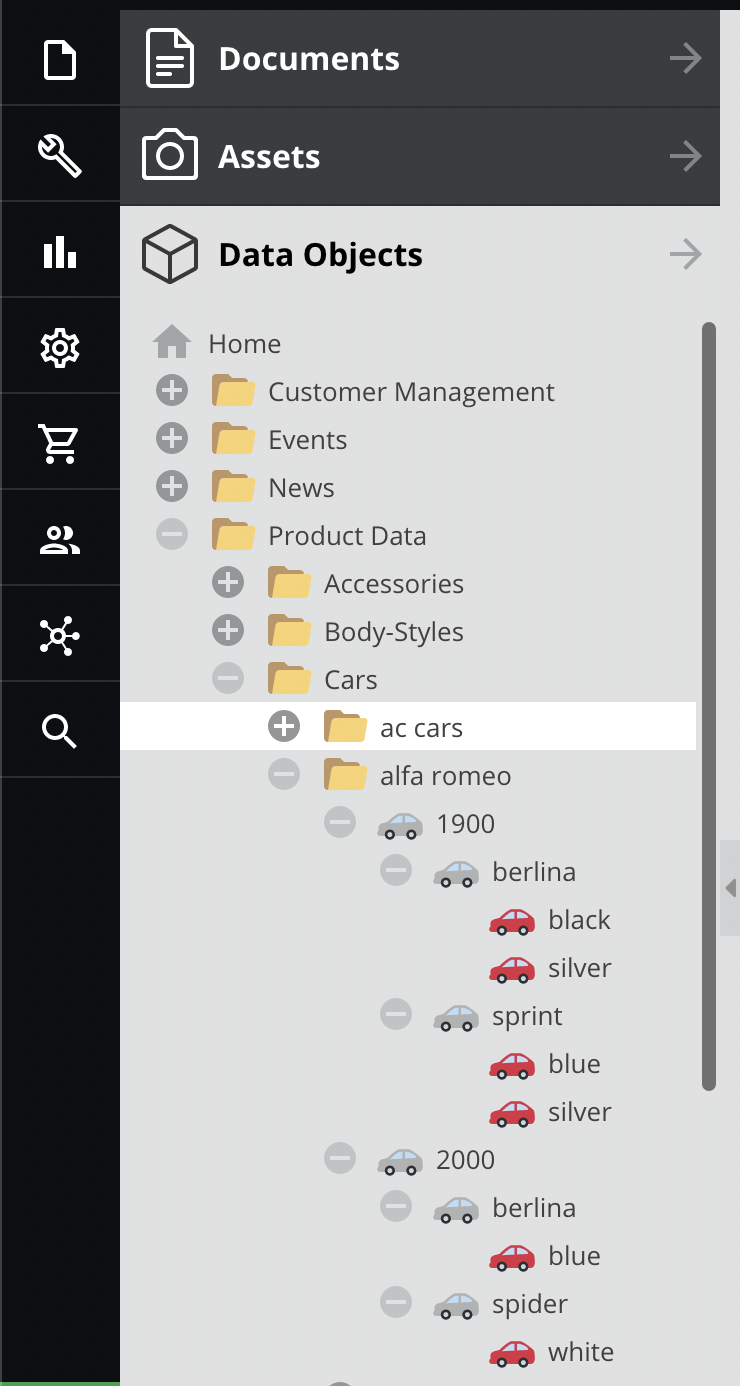740x1386 pixels.
Task: Click the shopping cart Ecommerce icon
Action: coord(59,443)
